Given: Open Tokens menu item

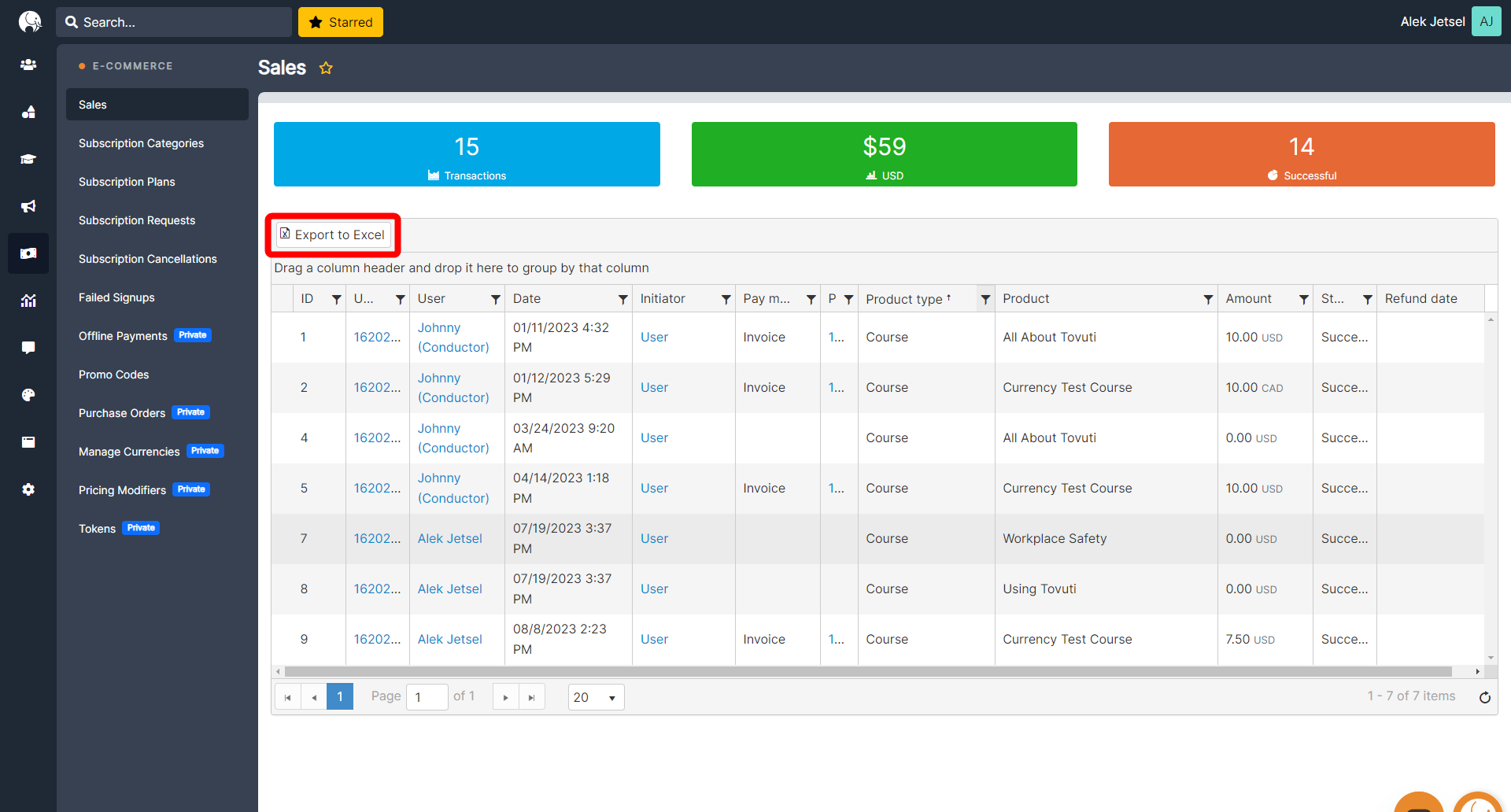Looking at the screenshot, I should click(98, 529).
